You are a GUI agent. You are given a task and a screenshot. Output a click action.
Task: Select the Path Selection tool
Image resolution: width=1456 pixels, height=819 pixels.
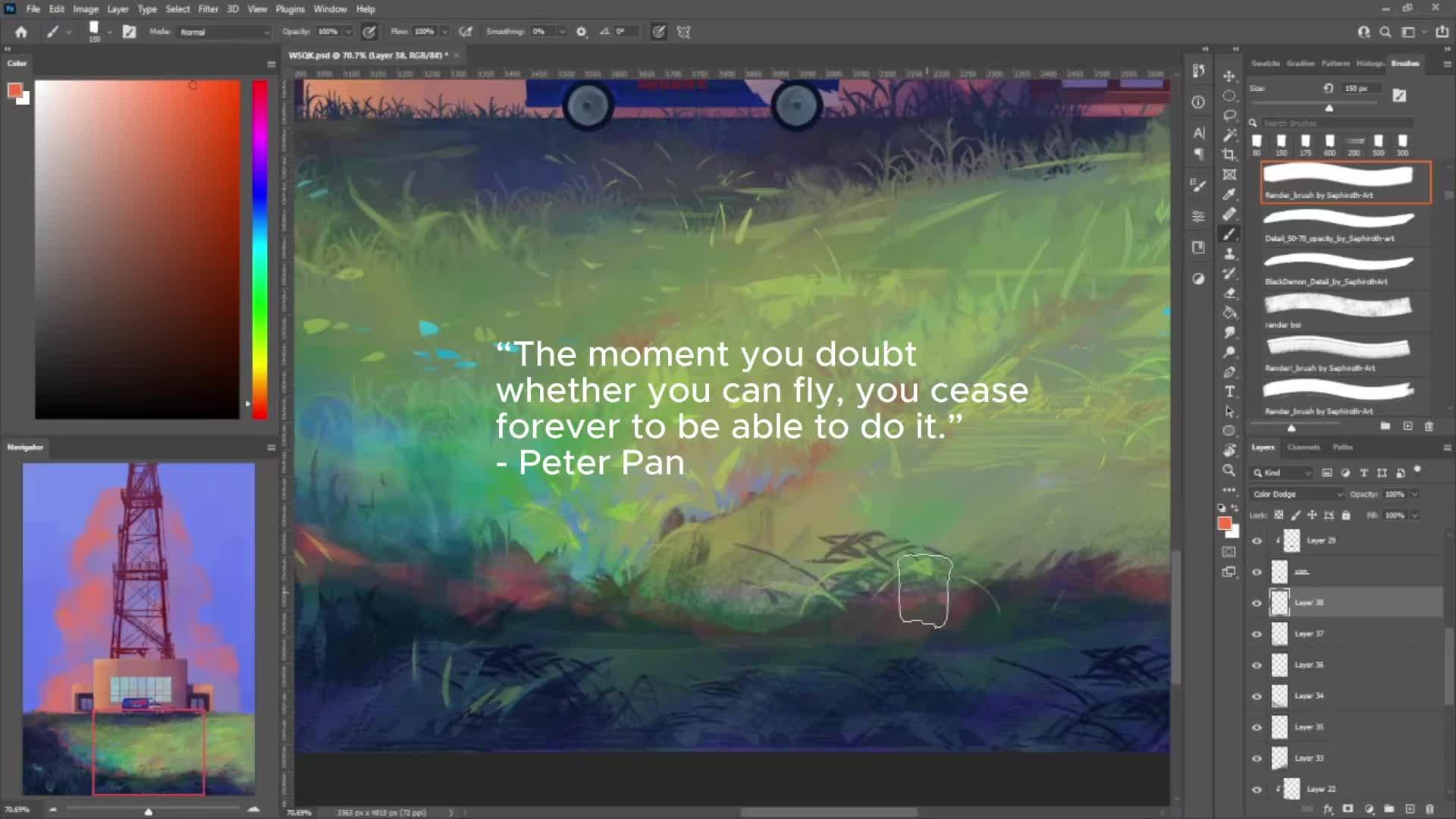coord(1229,411)
